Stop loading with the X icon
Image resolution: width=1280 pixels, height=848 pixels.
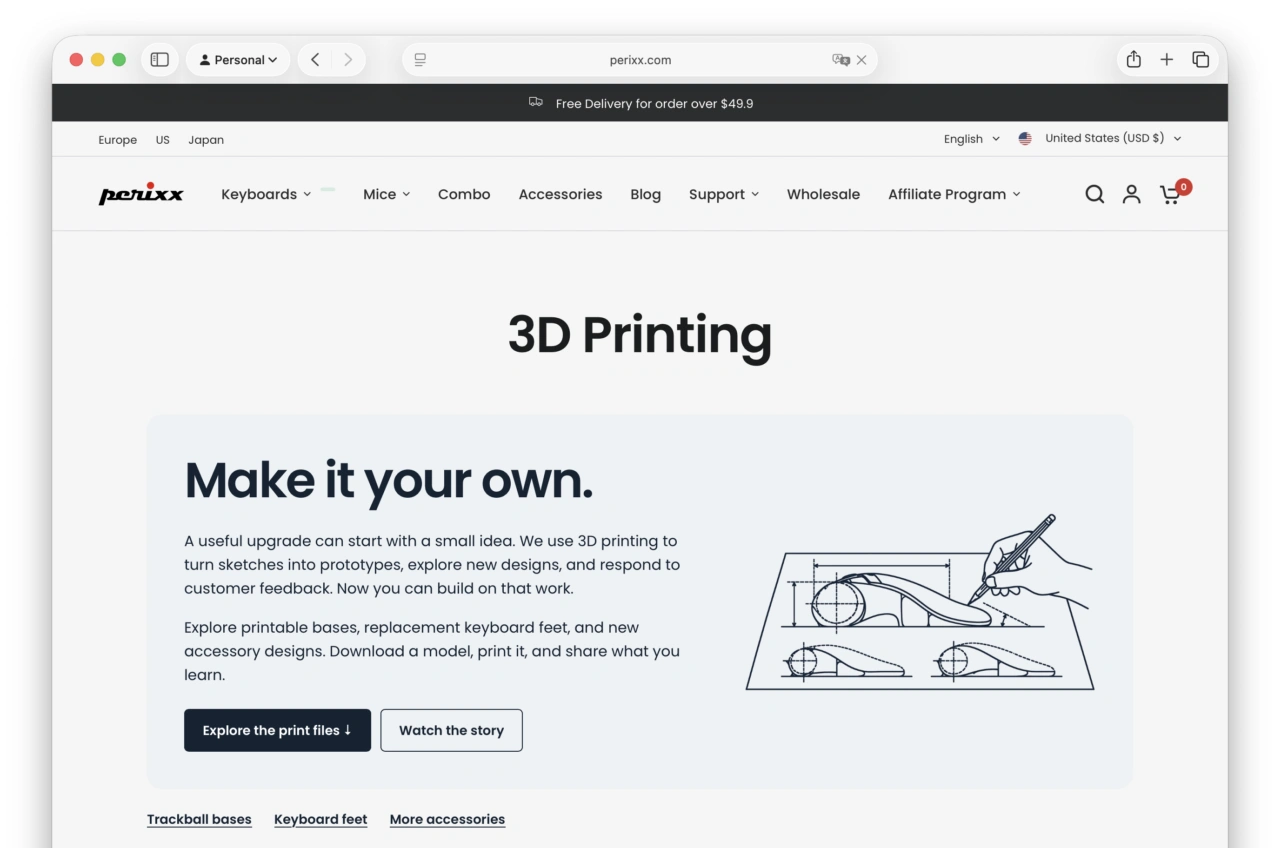(x=862, y=60)
